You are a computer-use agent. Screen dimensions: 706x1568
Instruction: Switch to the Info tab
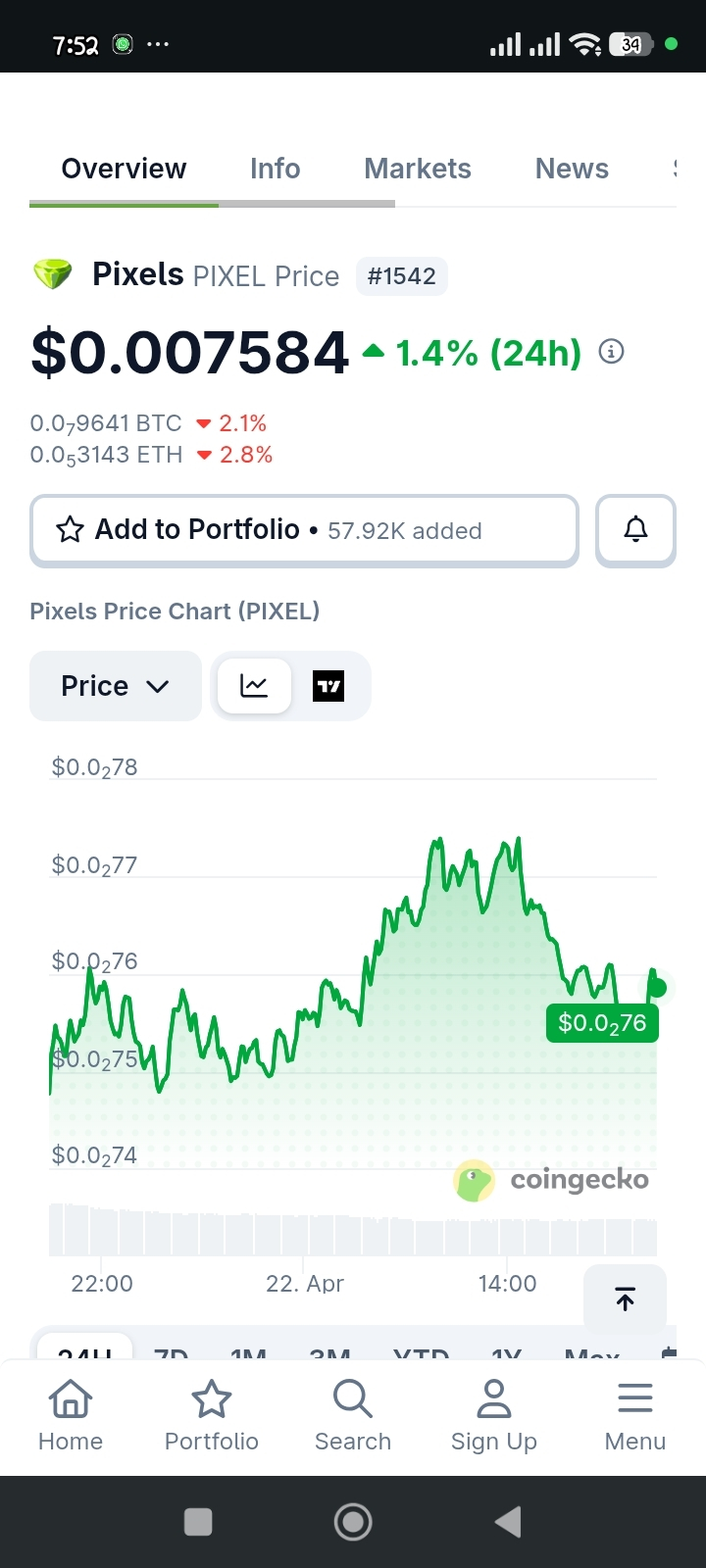click(x=275, y=169)
